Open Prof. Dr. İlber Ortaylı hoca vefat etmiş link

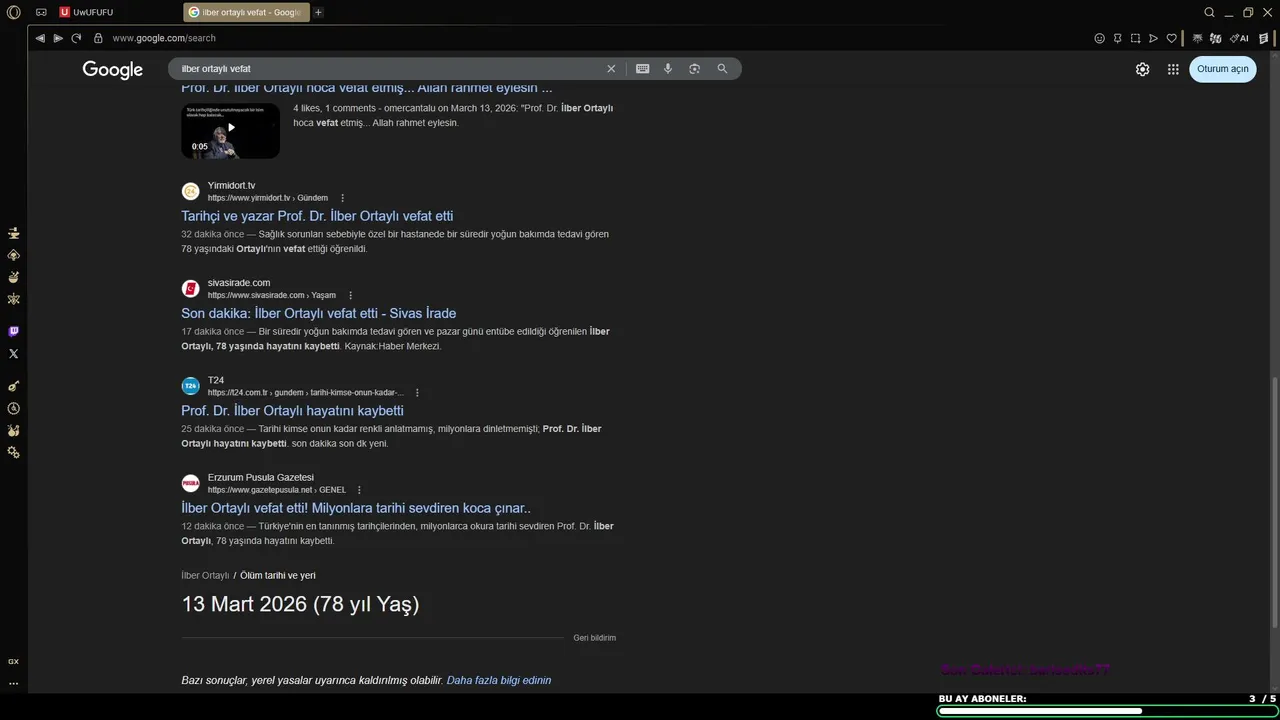(366, 88)
